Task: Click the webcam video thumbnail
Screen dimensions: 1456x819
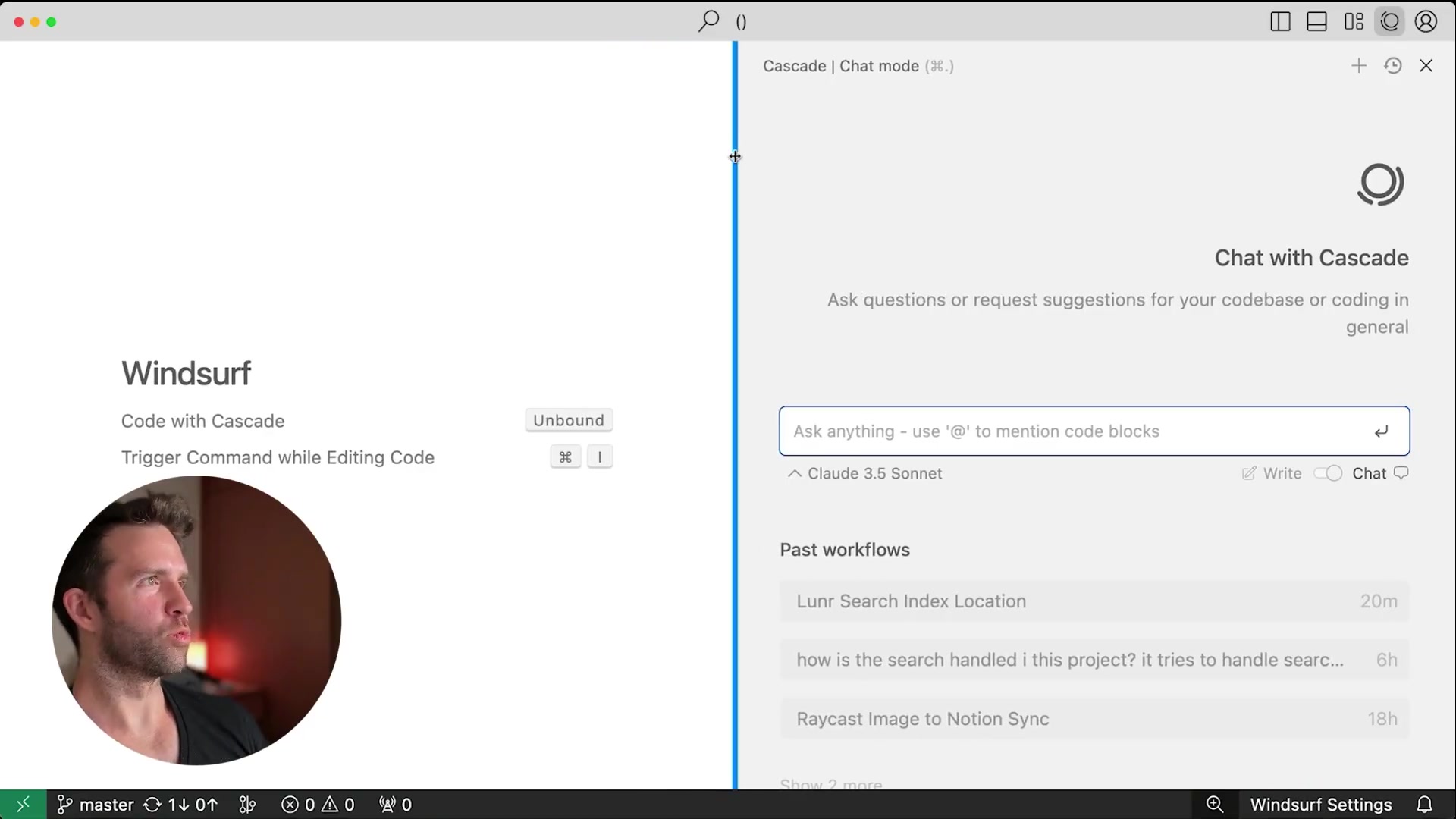Action: pyautogui.click(x=196, y=620)
